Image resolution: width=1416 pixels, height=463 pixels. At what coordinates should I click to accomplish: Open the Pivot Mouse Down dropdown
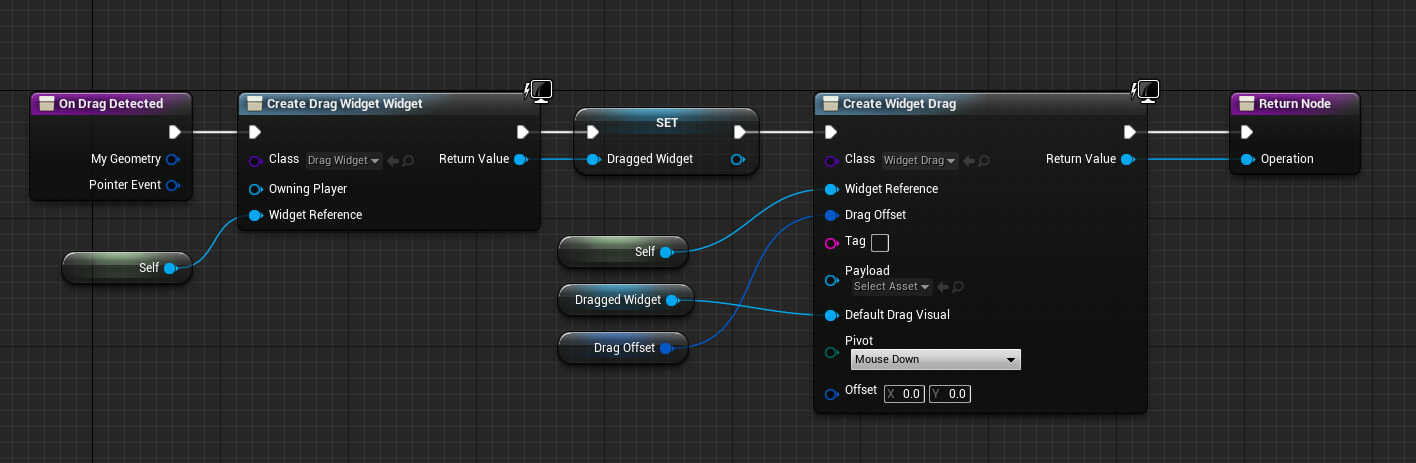point(935,360)
